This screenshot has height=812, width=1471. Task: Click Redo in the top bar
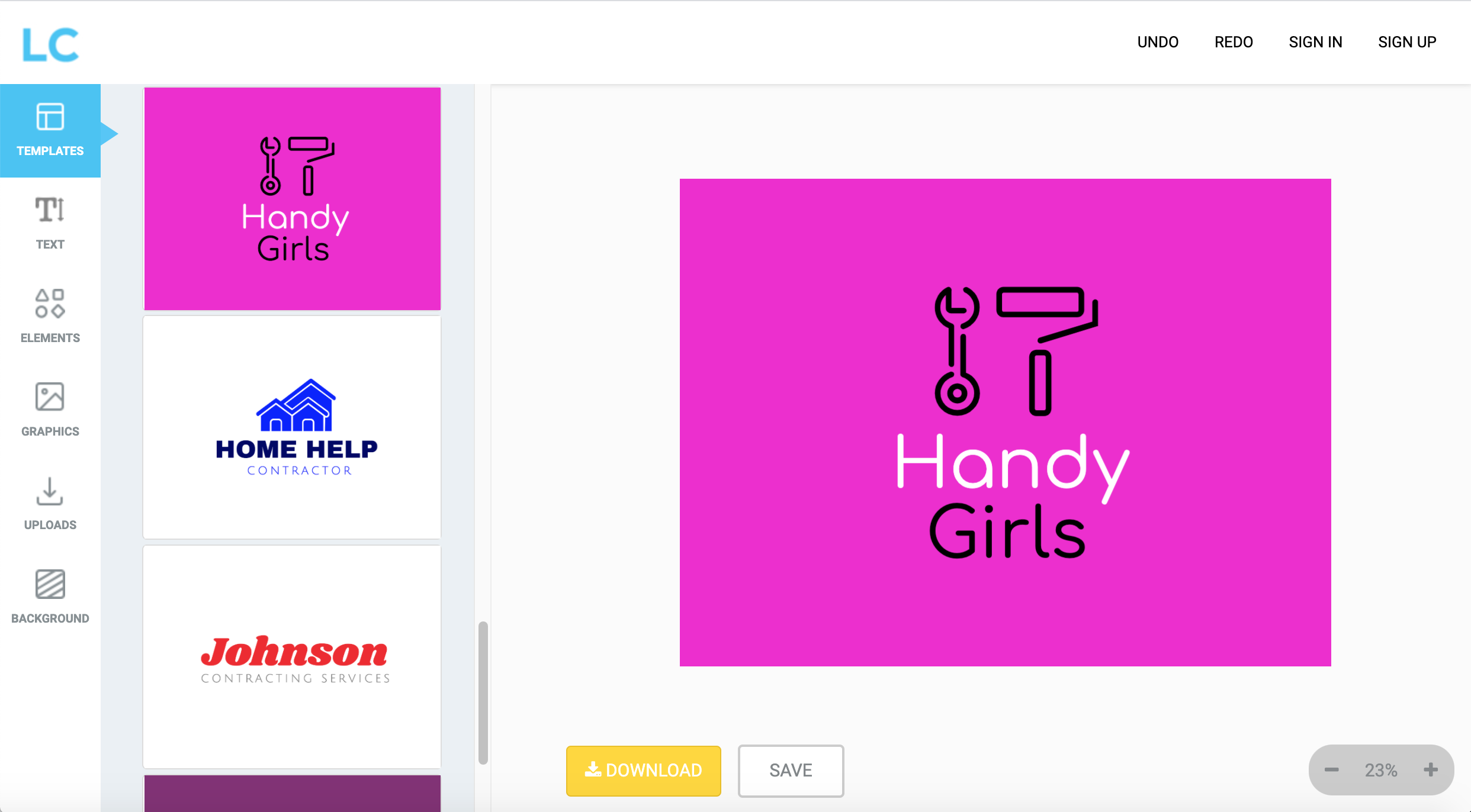tap(1234, 42)
